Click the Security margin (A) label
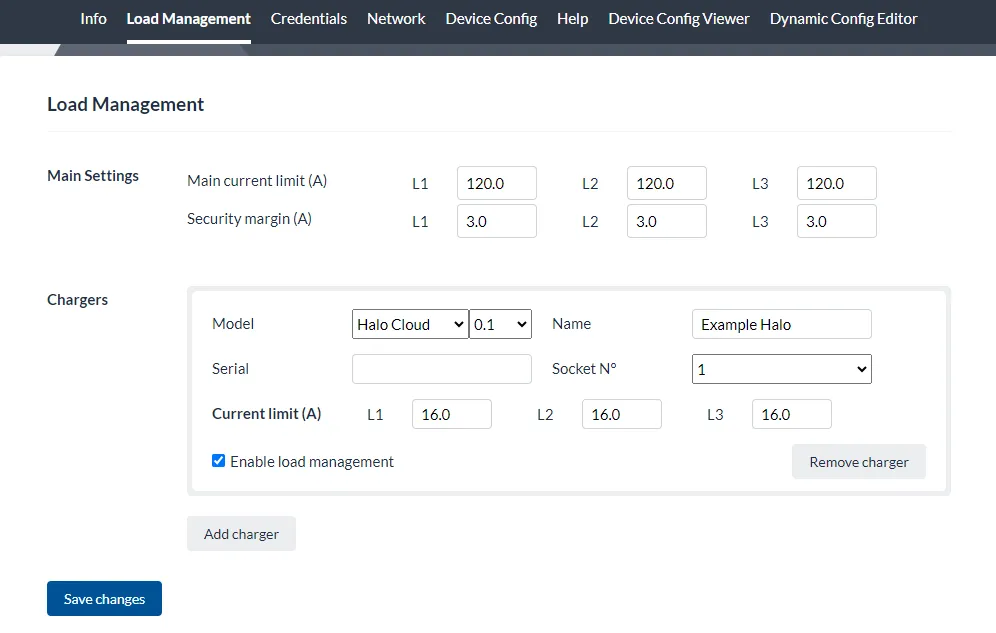Screen dimensions: 996x633 [x=250, y=219]
